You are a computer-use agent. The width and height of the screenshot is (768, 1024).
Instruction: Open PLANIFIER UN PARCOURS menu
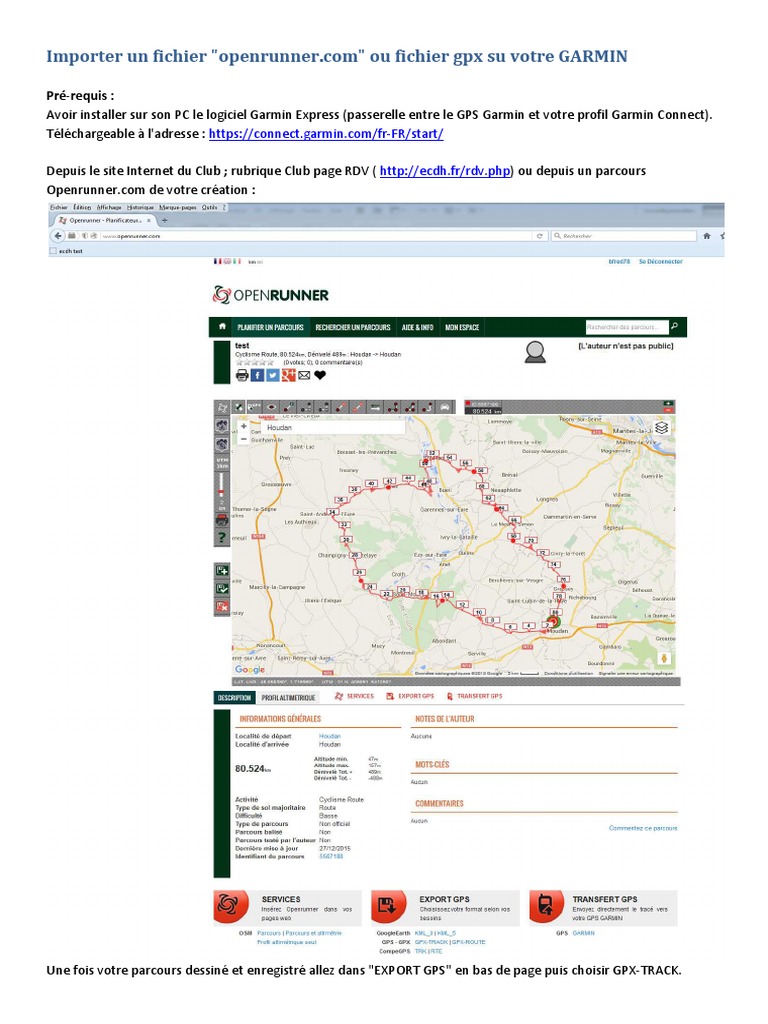pos(270,327)
